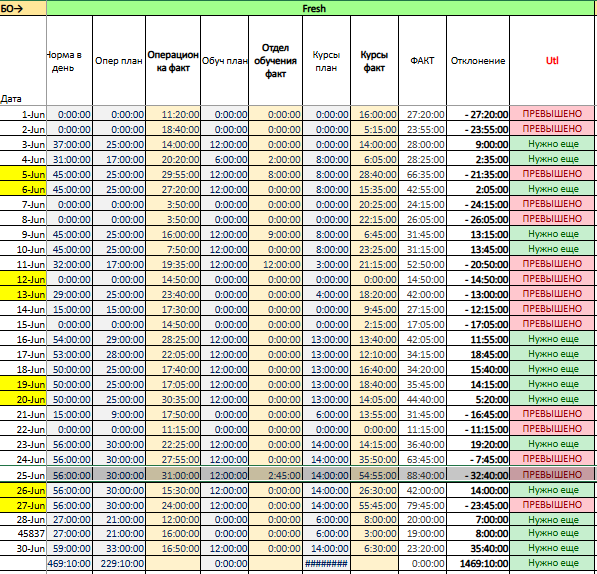Select Нужно еще status in 23-Jun row
This screenshot has height=574, width=597.
coord(552,444)
